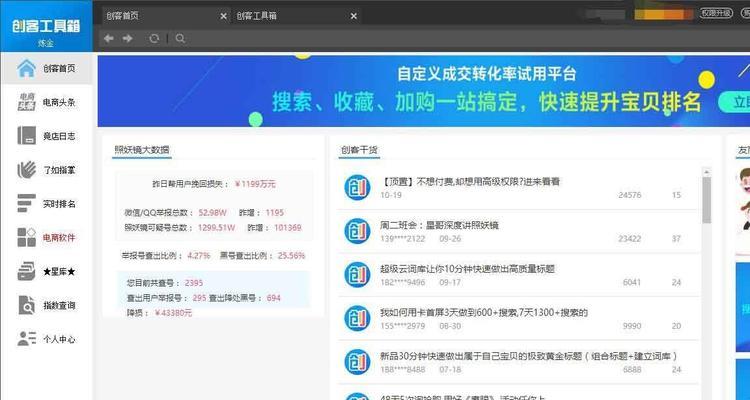Click author 182****9496 under 超级云词库
Screen dimensions: 750x400
pos(402,282)
